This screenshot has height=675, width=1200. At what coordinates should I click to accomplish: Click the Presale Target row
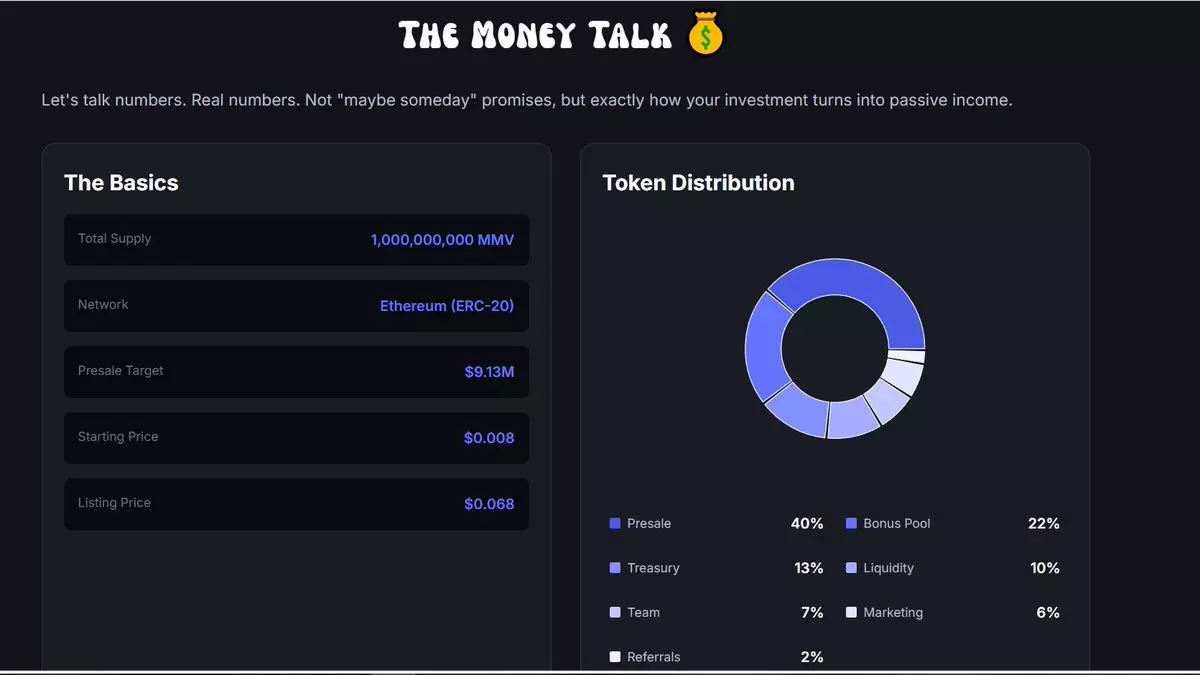[296, 372]
